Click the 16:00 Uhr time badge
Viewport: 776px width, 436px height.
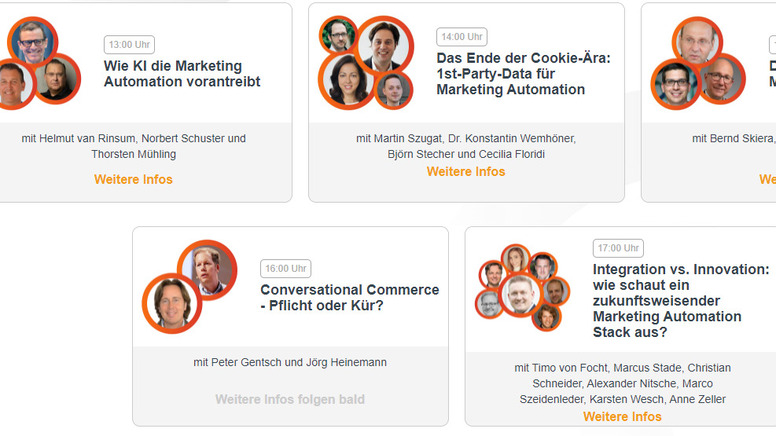click(286, 269)
